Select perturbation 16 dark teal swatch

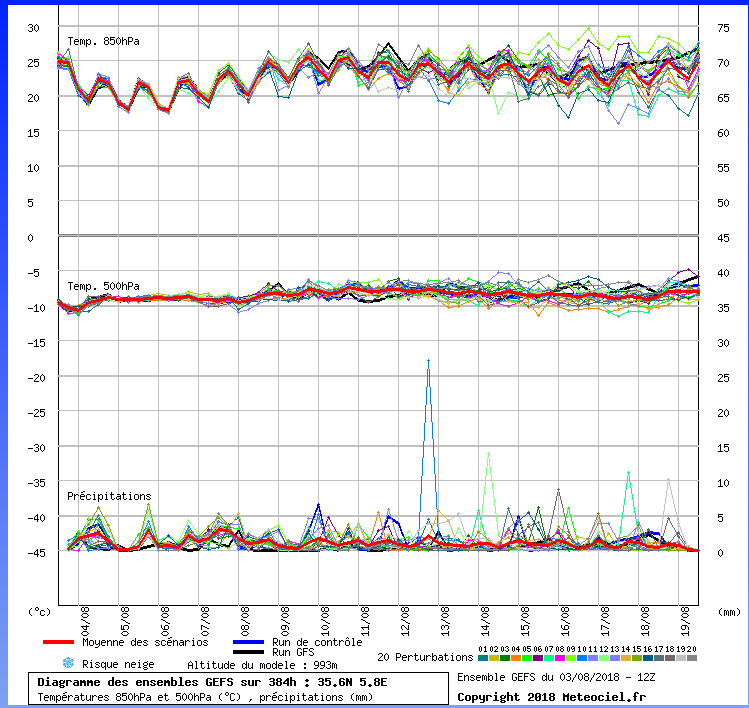point(648,658)
